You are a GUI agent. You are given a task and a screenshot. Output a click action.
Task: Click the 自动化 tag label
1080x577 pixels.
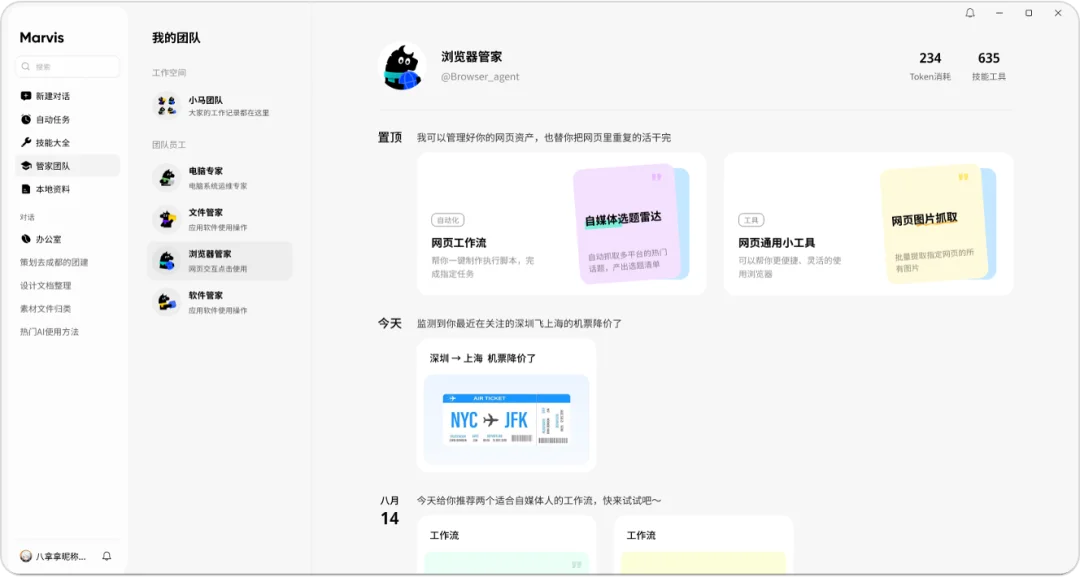448,220
